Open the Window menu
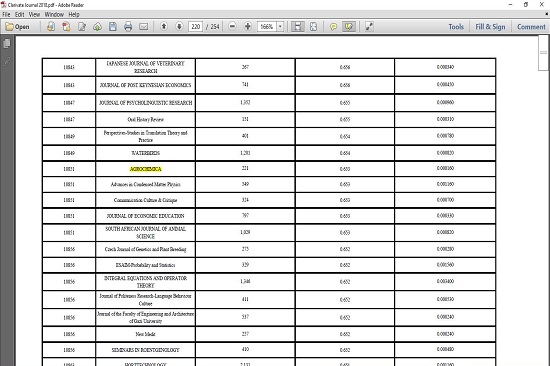The height and width of the screenshot is (366, 550). tap(54, 14)
